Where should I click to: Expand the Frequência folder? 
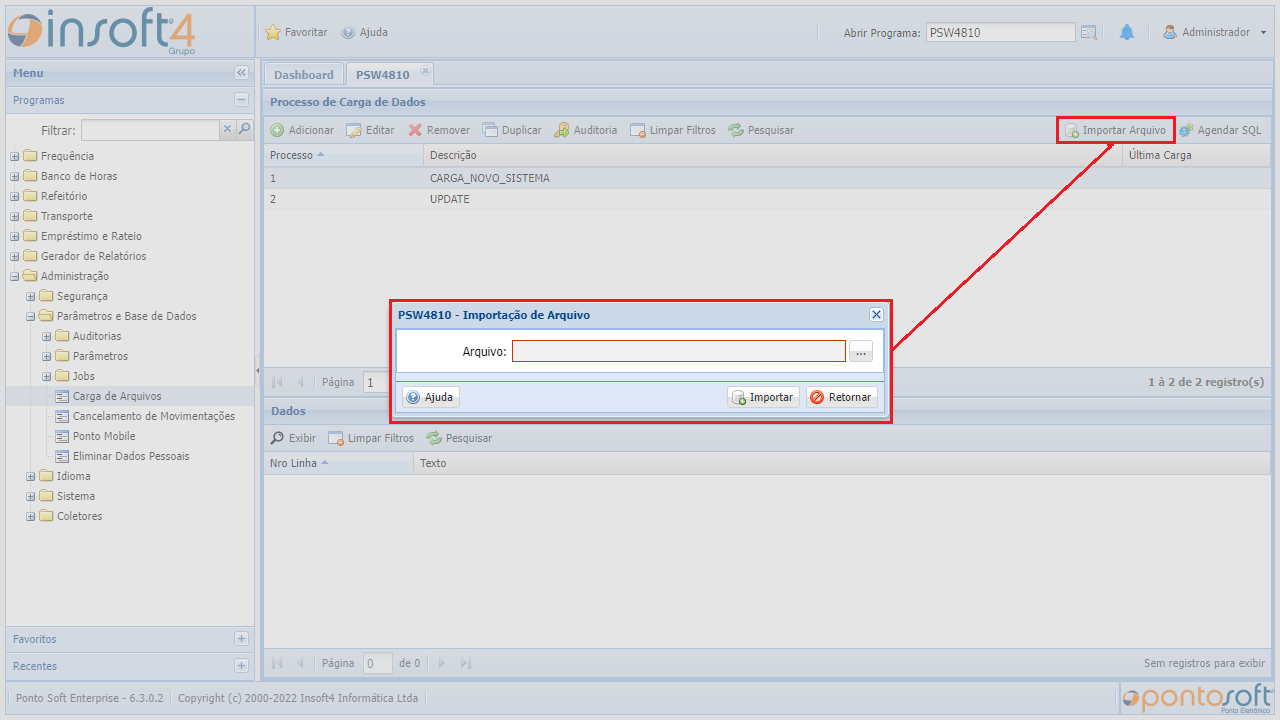pos(15,156)
